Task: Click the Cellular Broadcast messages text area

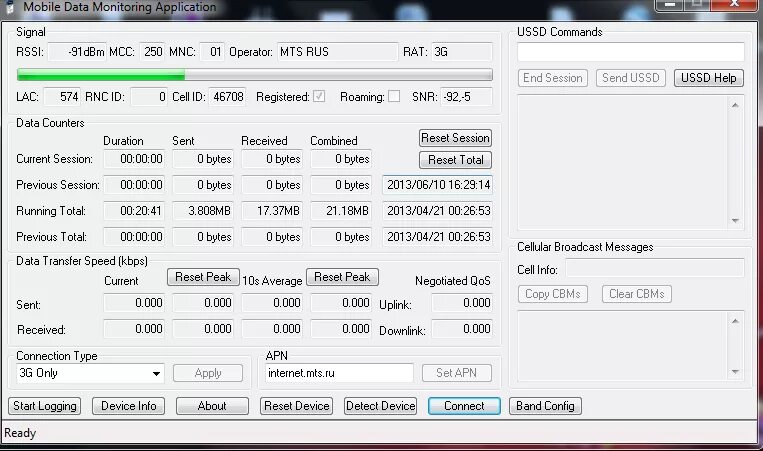Action: pyautogui.click(x=623, y=346)
